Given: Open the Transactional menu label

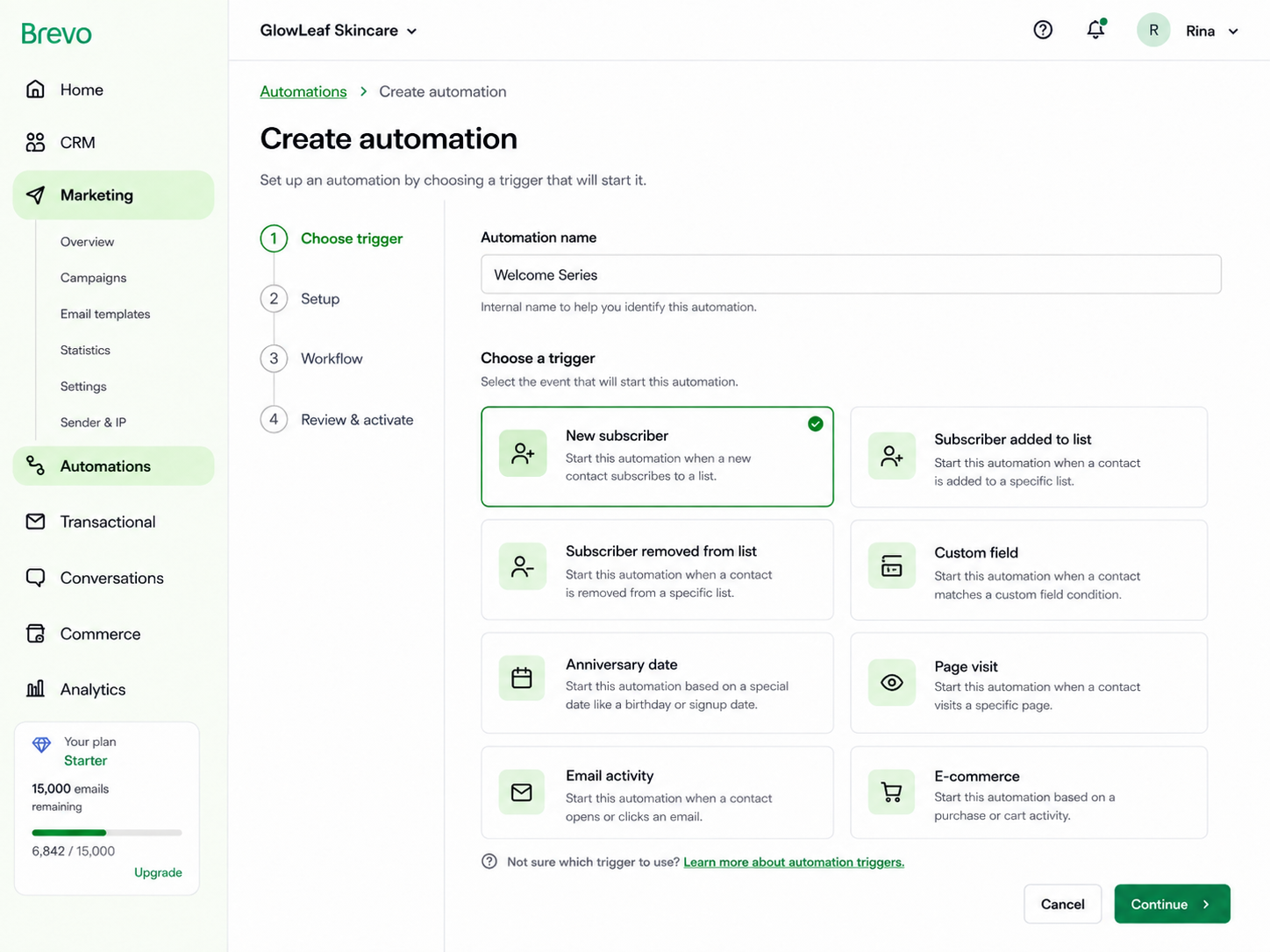Looking at the screenshot, I should [x=108, y=522].
